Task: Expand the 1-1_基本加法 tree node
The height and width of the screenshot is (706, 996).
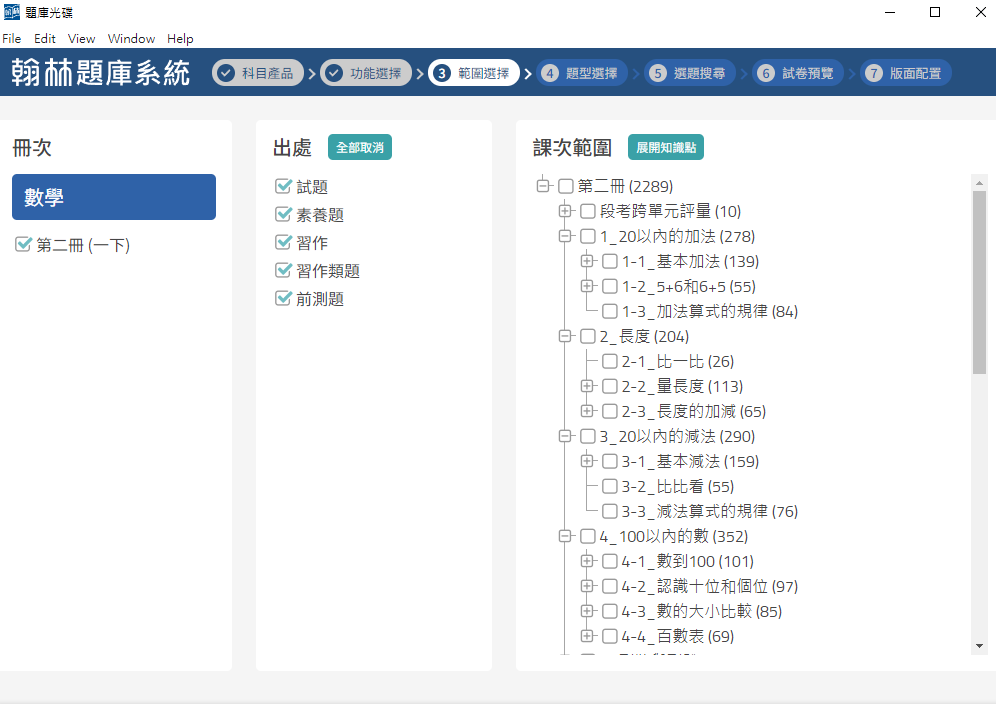Action: point(588,262)
